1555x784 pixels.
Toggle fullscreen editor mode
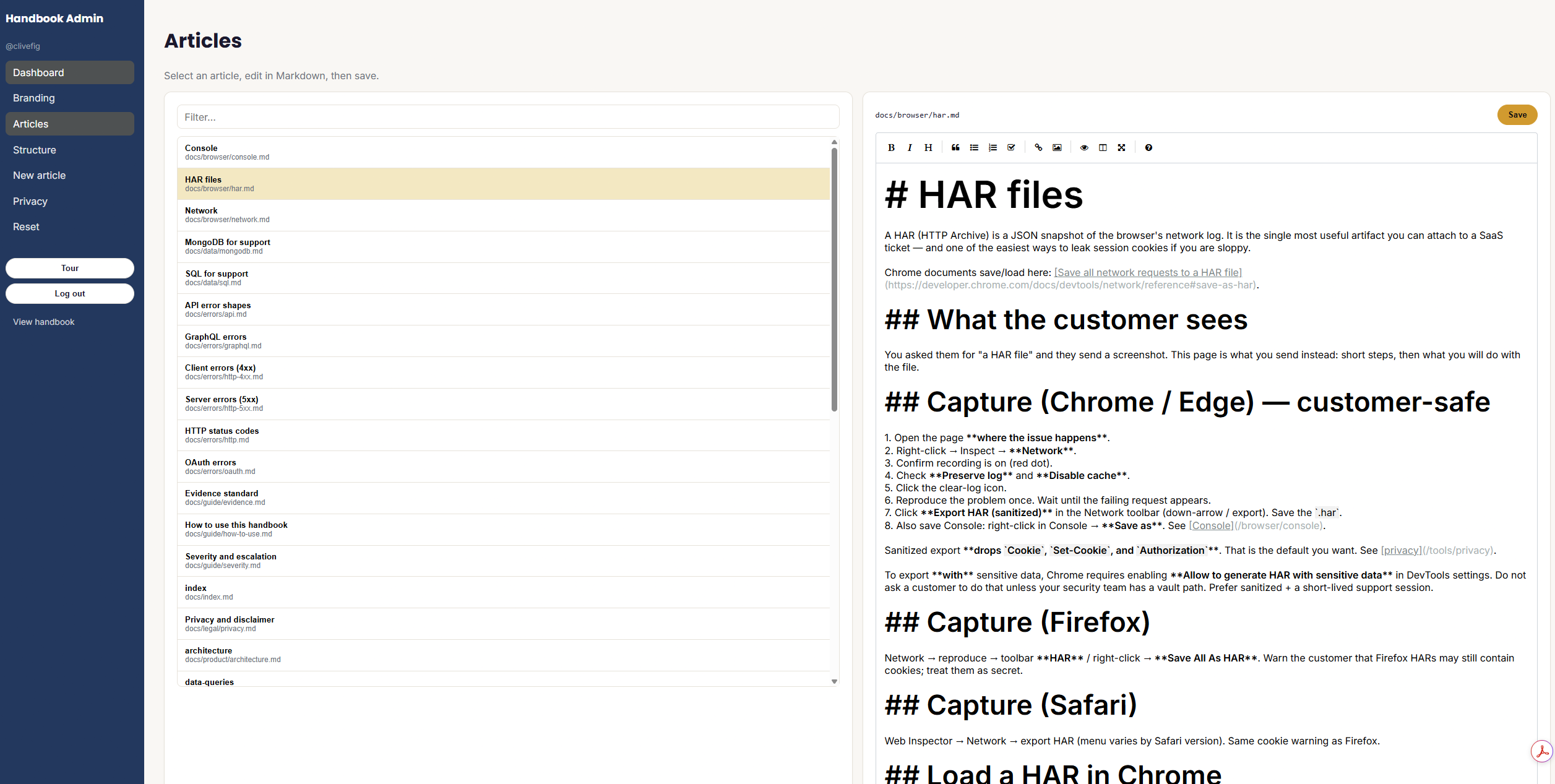1121,147
